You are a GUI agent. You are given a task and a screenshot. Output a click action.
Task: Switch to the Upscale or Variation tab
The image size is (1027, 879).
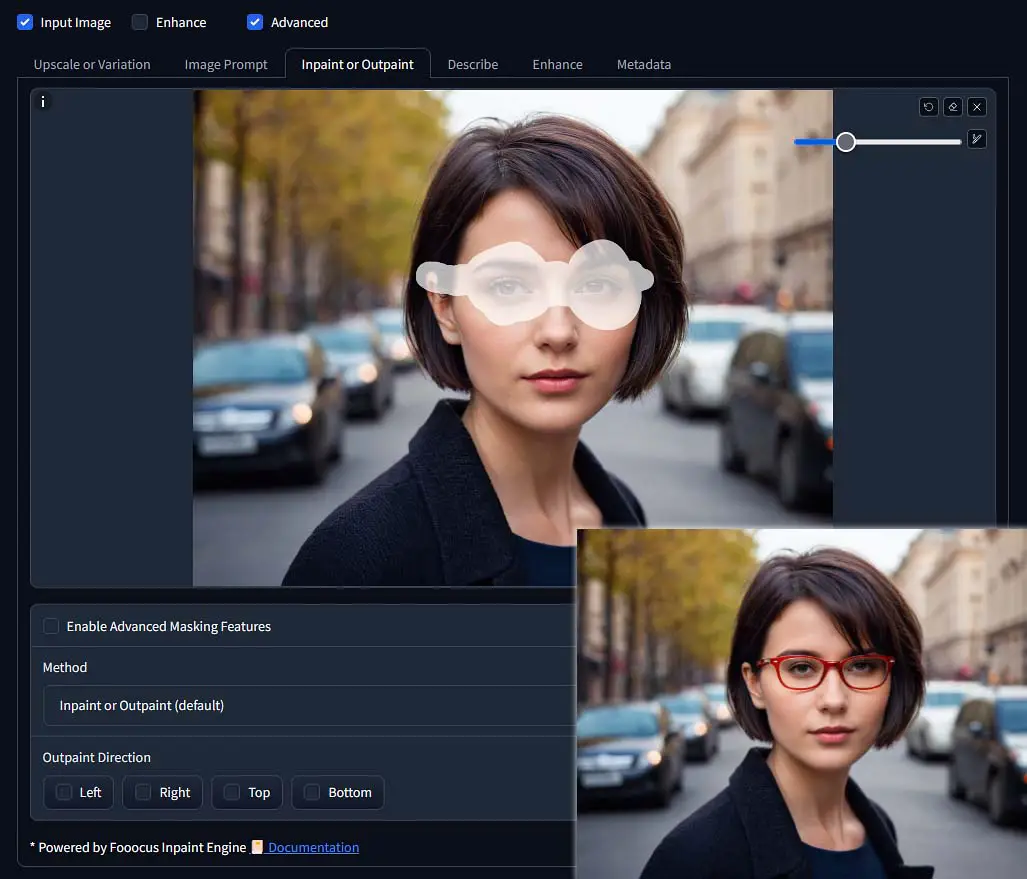pos(92,64)
